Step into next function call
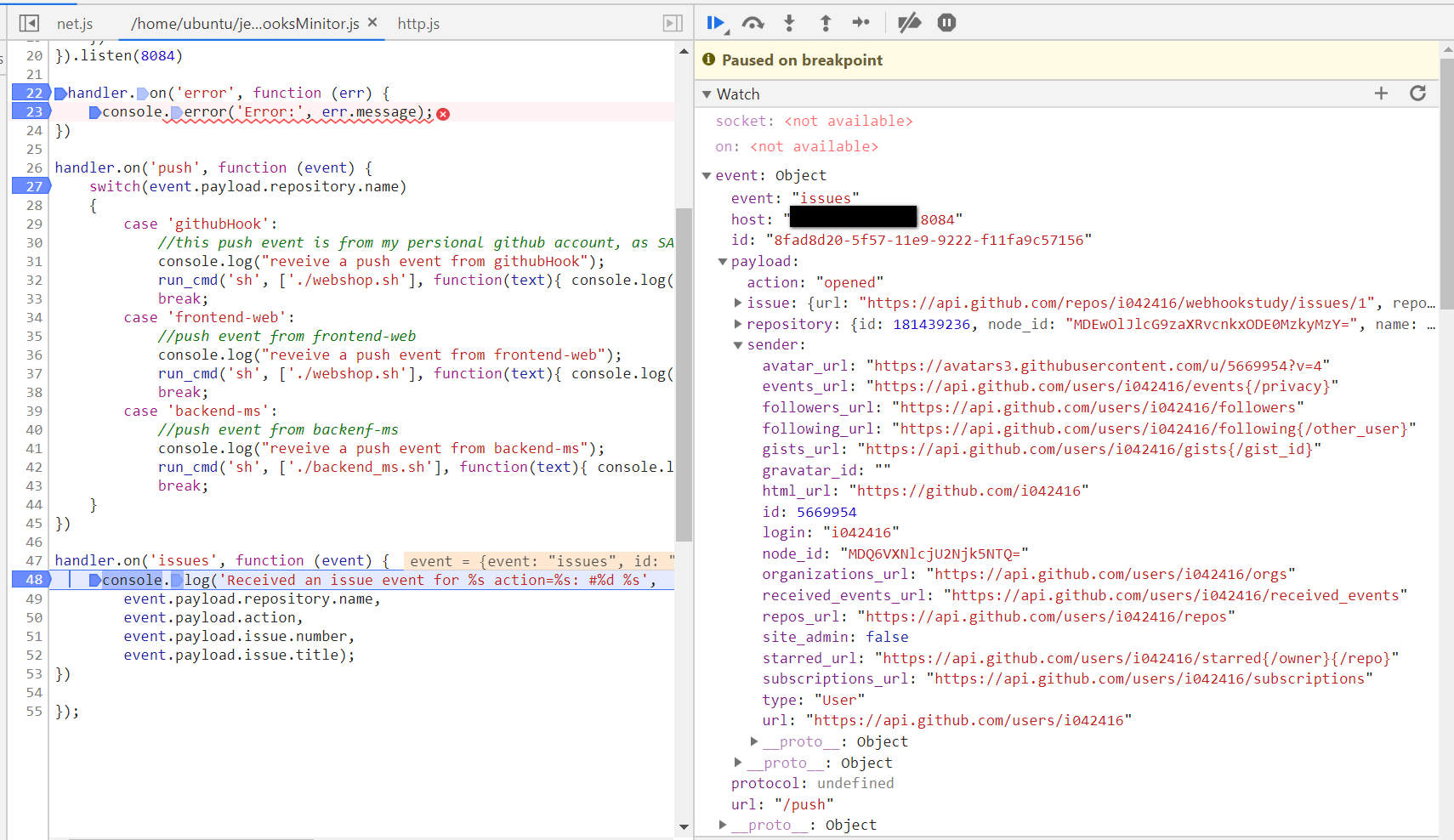Image resolution: width=1454 pixels, height=840 pixels. tap(789, 23)
